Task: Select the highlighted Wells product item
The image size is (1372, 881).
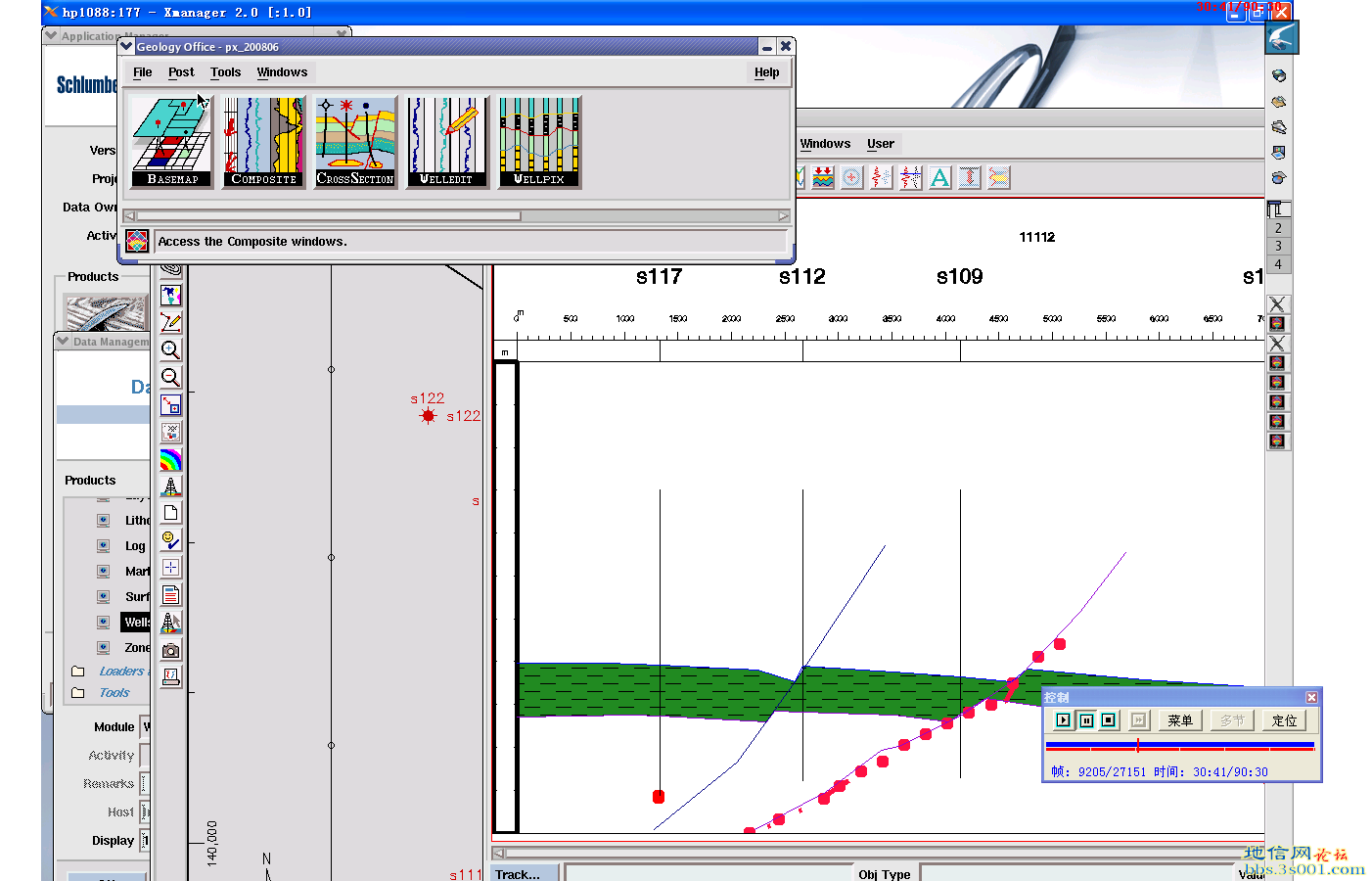Action: [x=136, y=623]
